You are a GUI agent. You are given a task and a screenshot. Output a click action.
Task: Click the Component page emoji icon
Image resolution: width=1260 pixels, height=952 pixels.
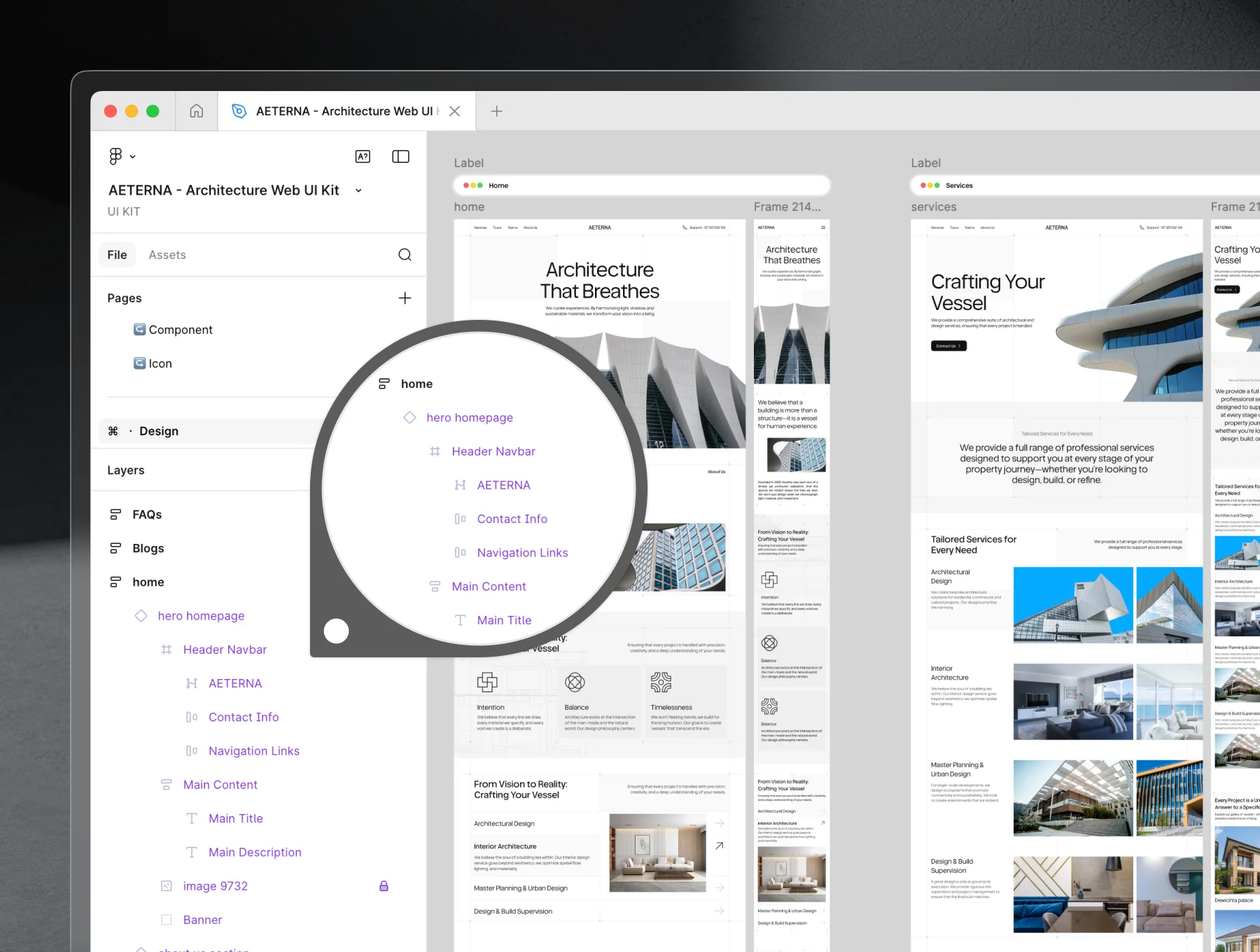click(x=140, y=329)
